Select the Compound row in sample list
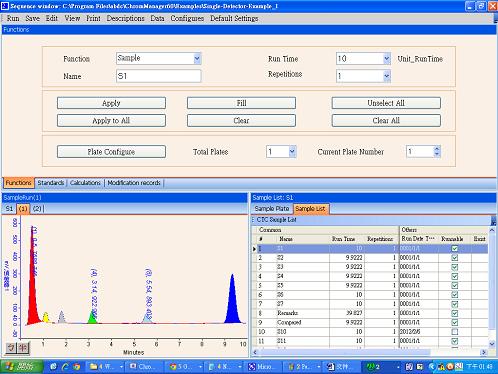Image resolution: width=498 pixels, height=374 pixels. click(370, 322)
